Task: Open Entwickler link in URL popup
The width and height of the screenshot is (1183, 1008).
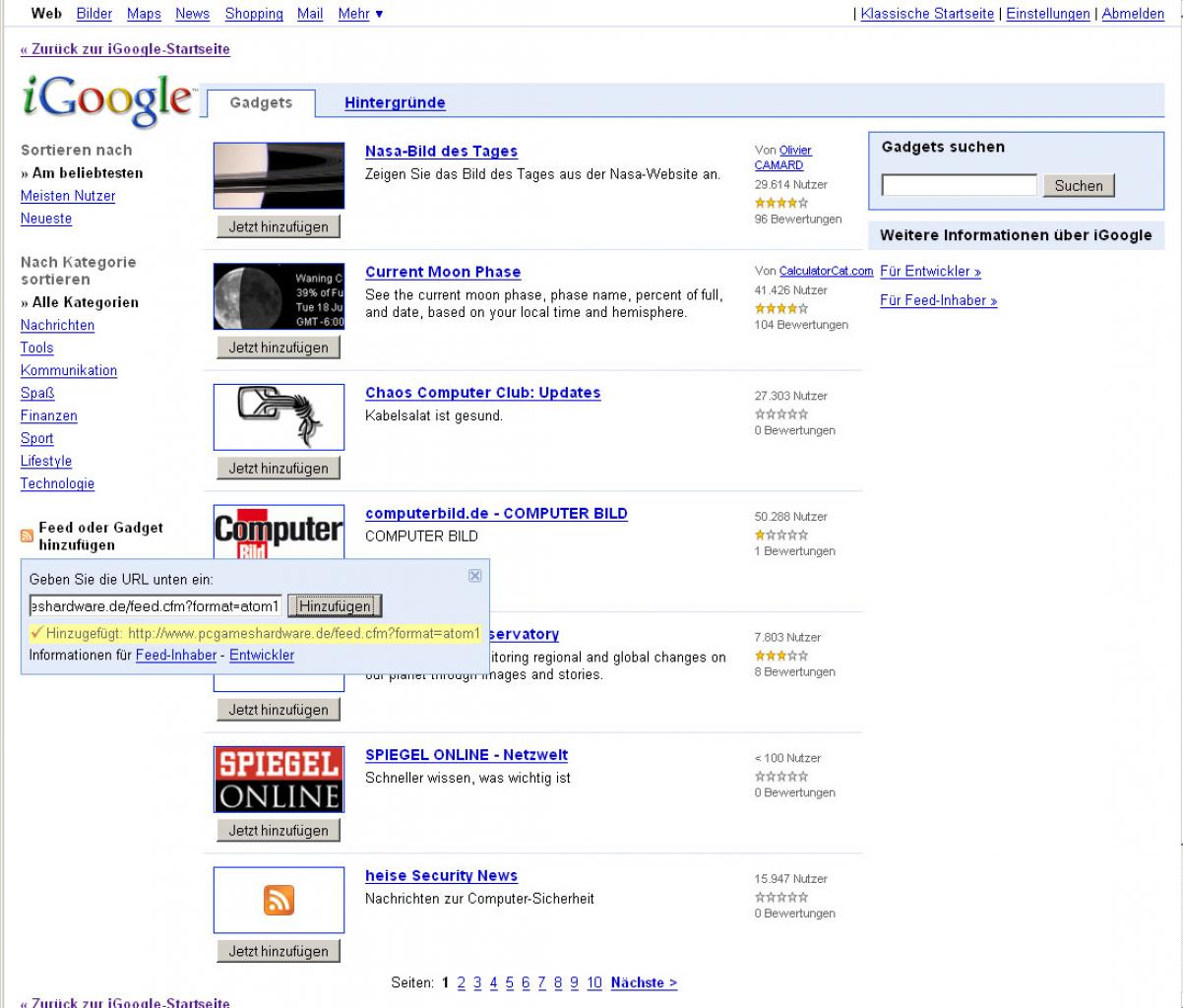Action: tap(262, 655)
